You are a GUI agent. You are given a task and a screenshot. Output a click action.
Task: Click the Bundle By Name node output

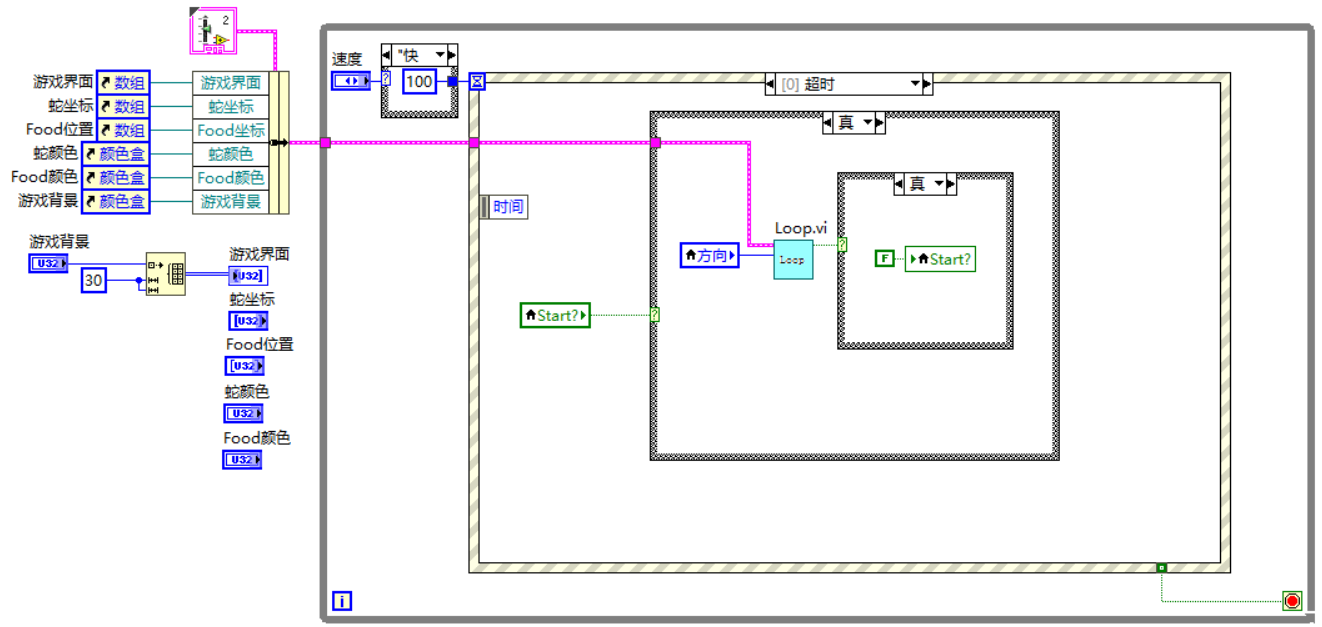(279, 142)
